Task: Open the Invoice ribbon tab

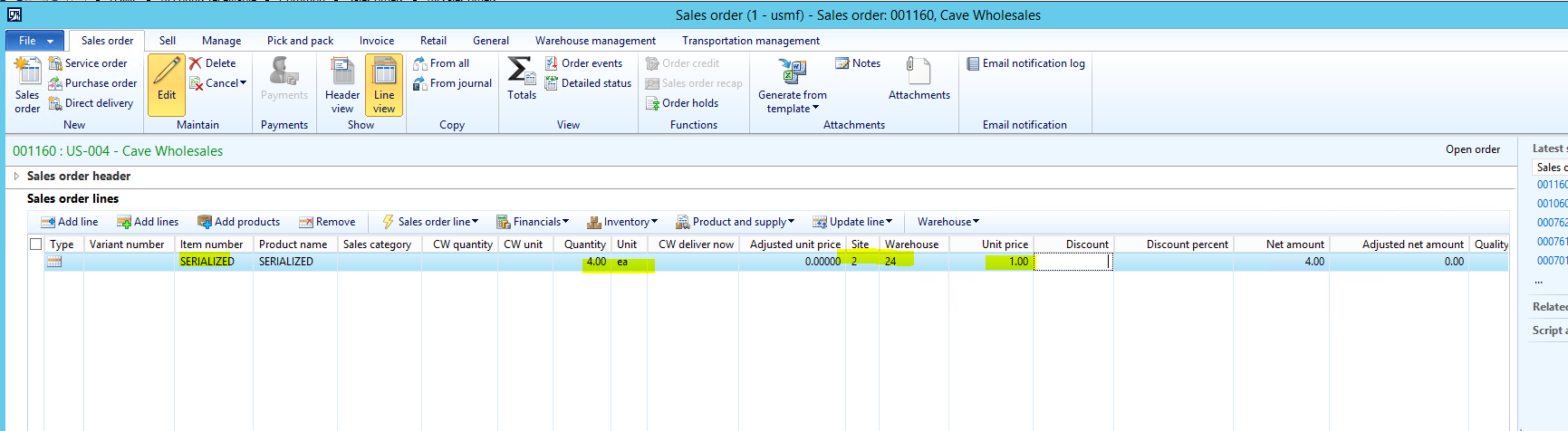Action: point(376,41)
